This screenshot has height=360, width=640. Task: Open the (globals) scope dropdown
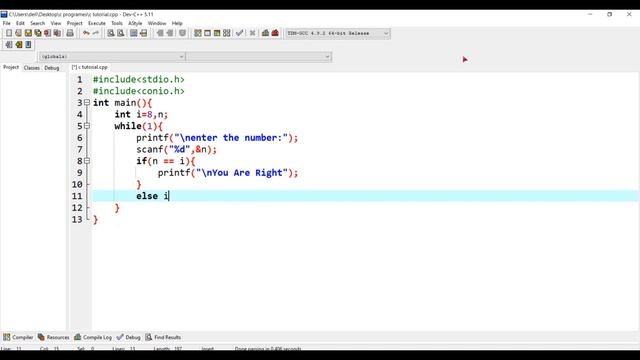tap(112, 56)
